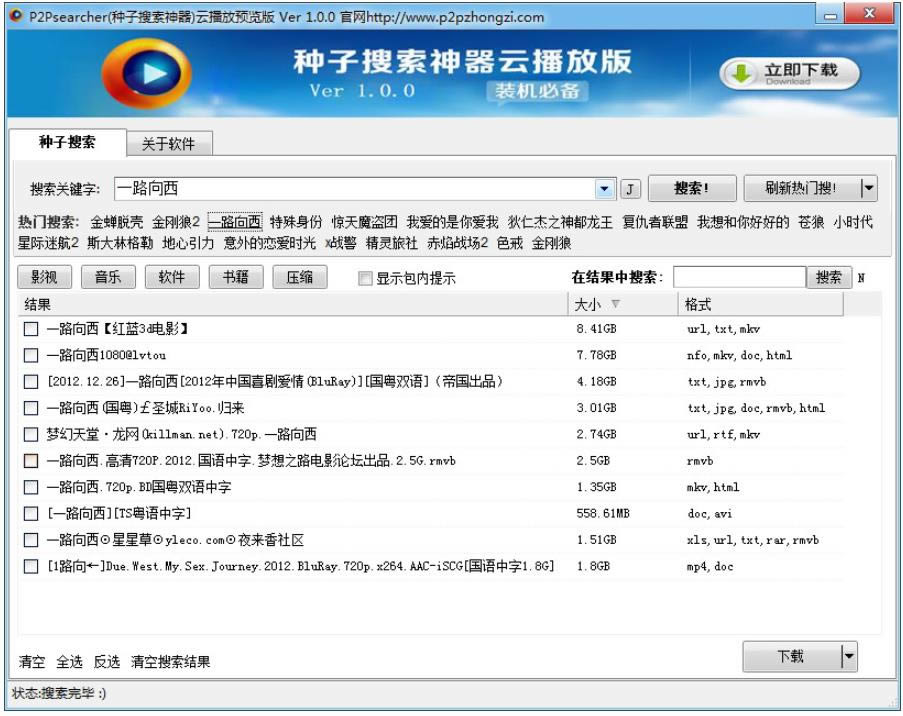
Task: Click 清空搜索结果 to clear results
Action: tap(170, 662)
